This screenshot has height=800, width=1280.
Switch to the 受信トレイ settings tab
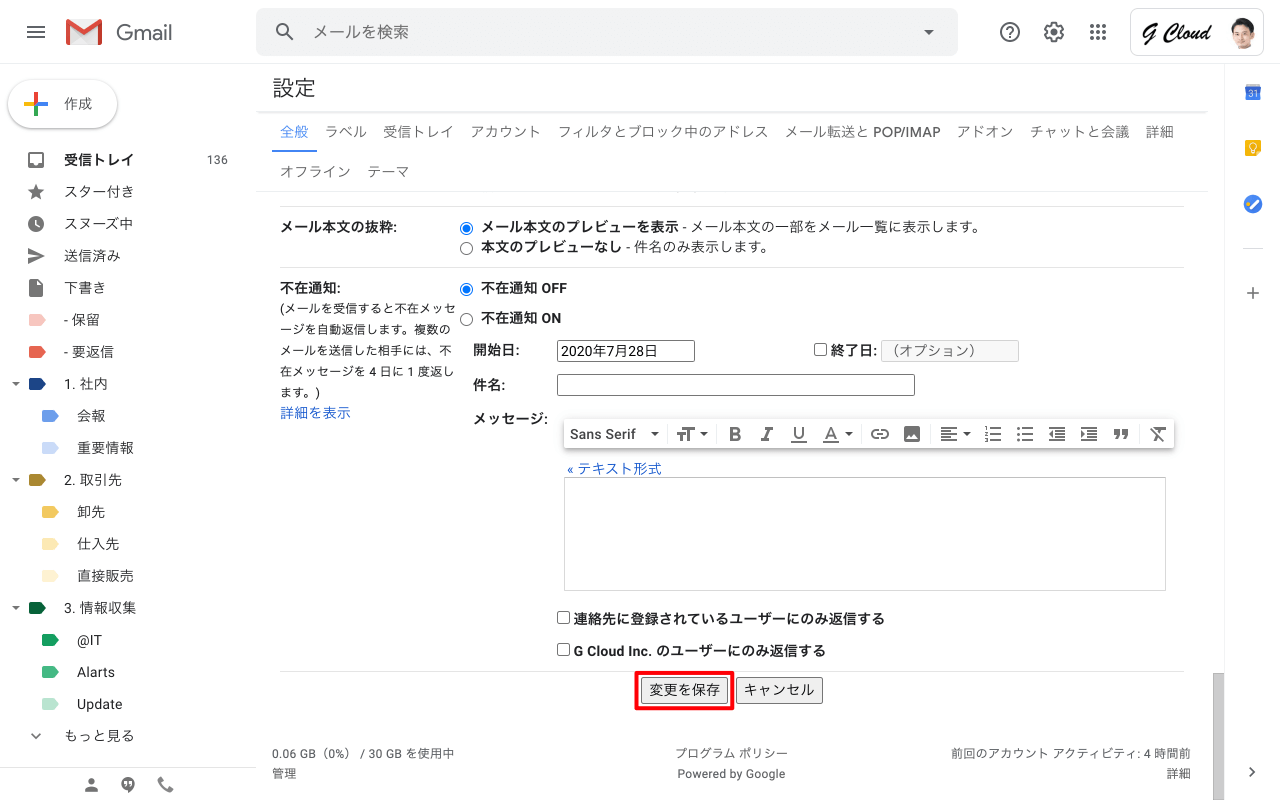pyautogui.click(x=418, y=132)
